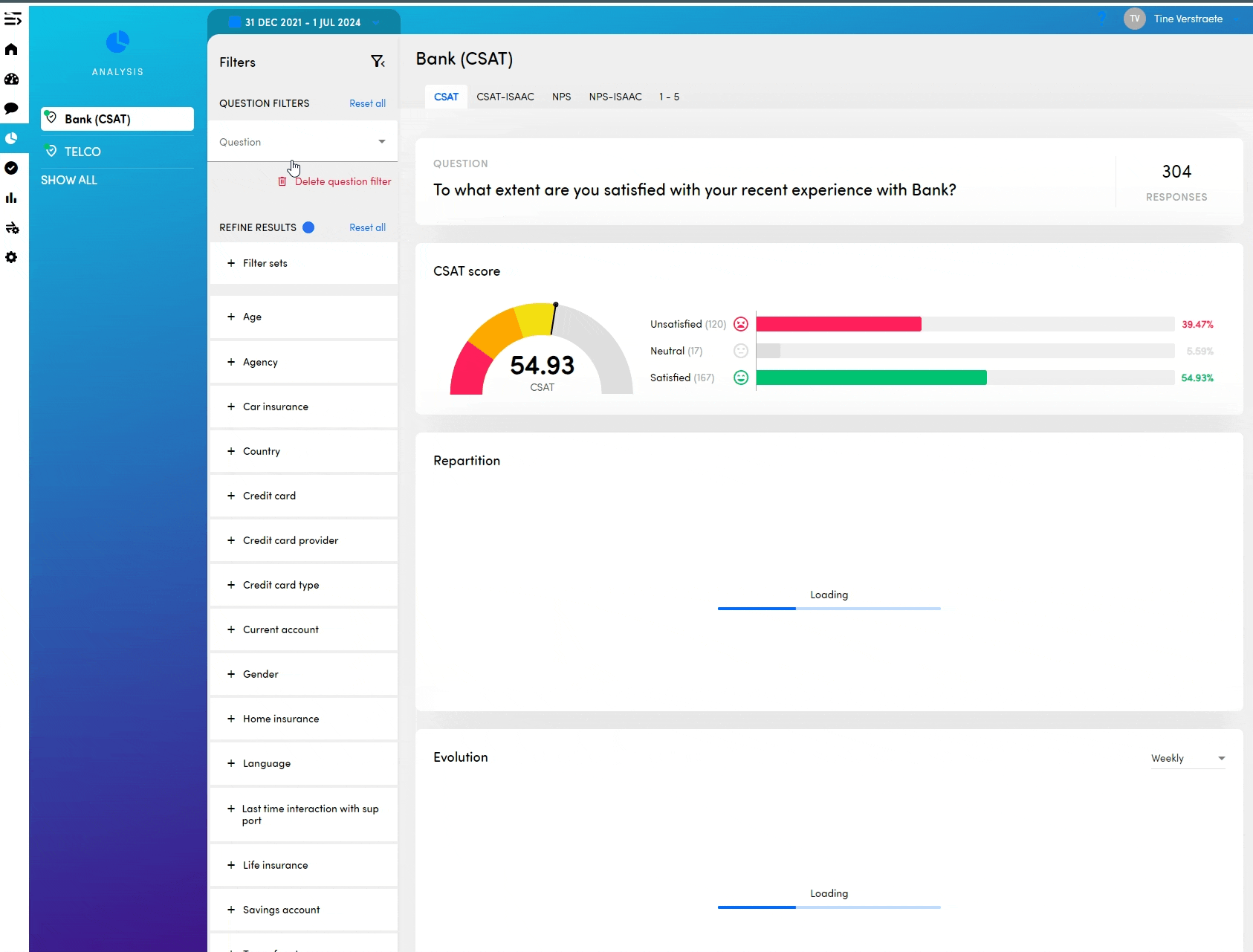
Task: Open the Question filter dropdown
Action: 302,142
